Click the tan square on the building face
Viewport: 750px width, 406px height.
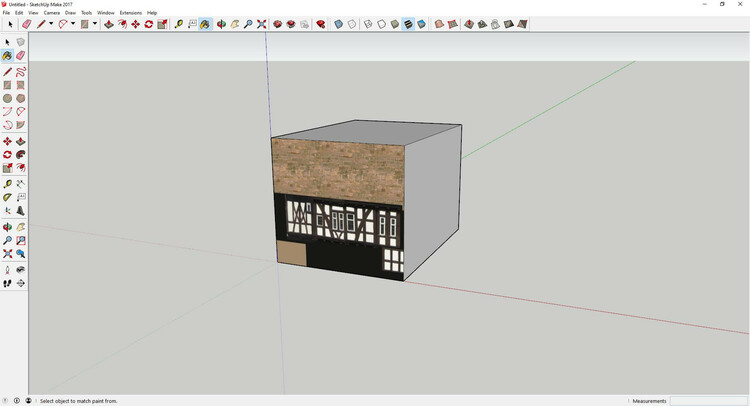pos(291,253)
